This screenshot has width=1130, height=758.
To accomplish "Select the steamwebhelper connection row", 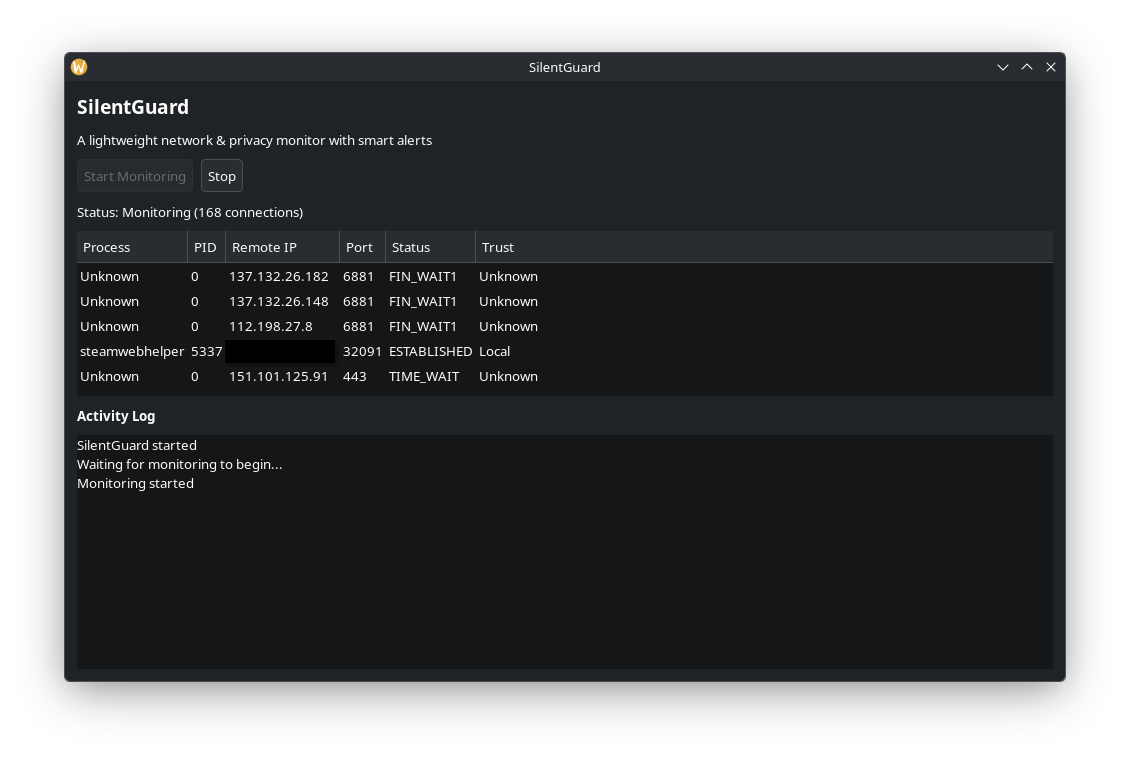I will (x=300, y=351).
